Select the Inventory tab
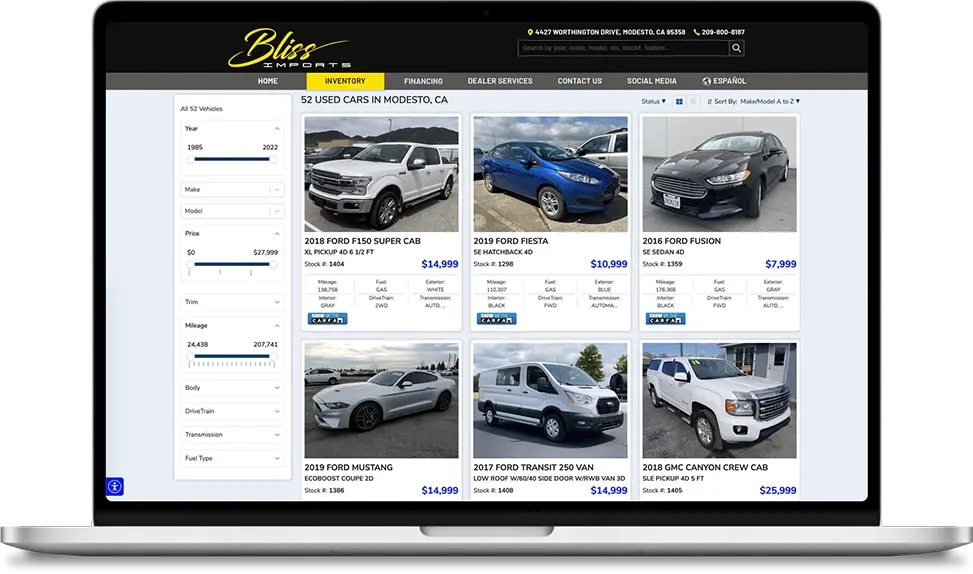The height and width of the screenshot is (574, 973). 345,81
